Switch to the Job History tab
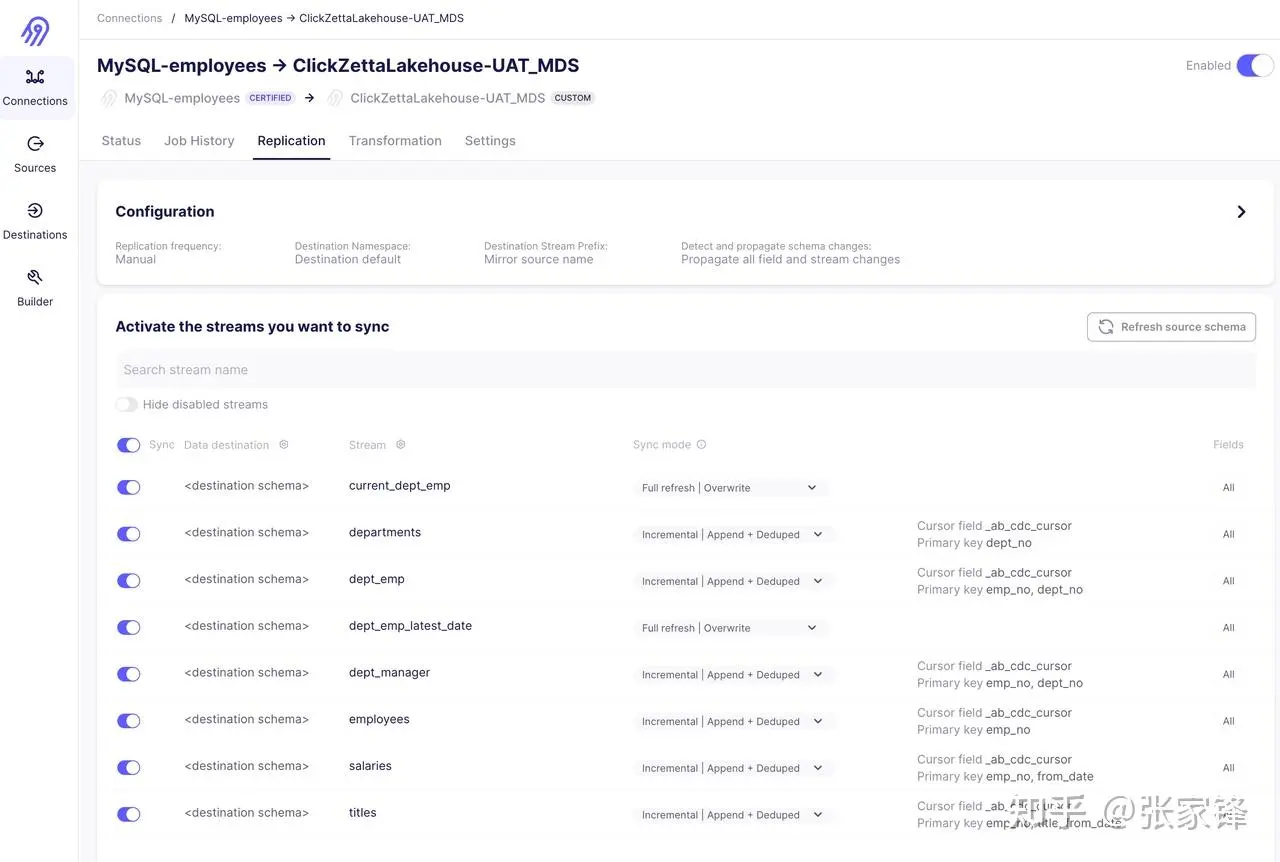 point(199,141)
